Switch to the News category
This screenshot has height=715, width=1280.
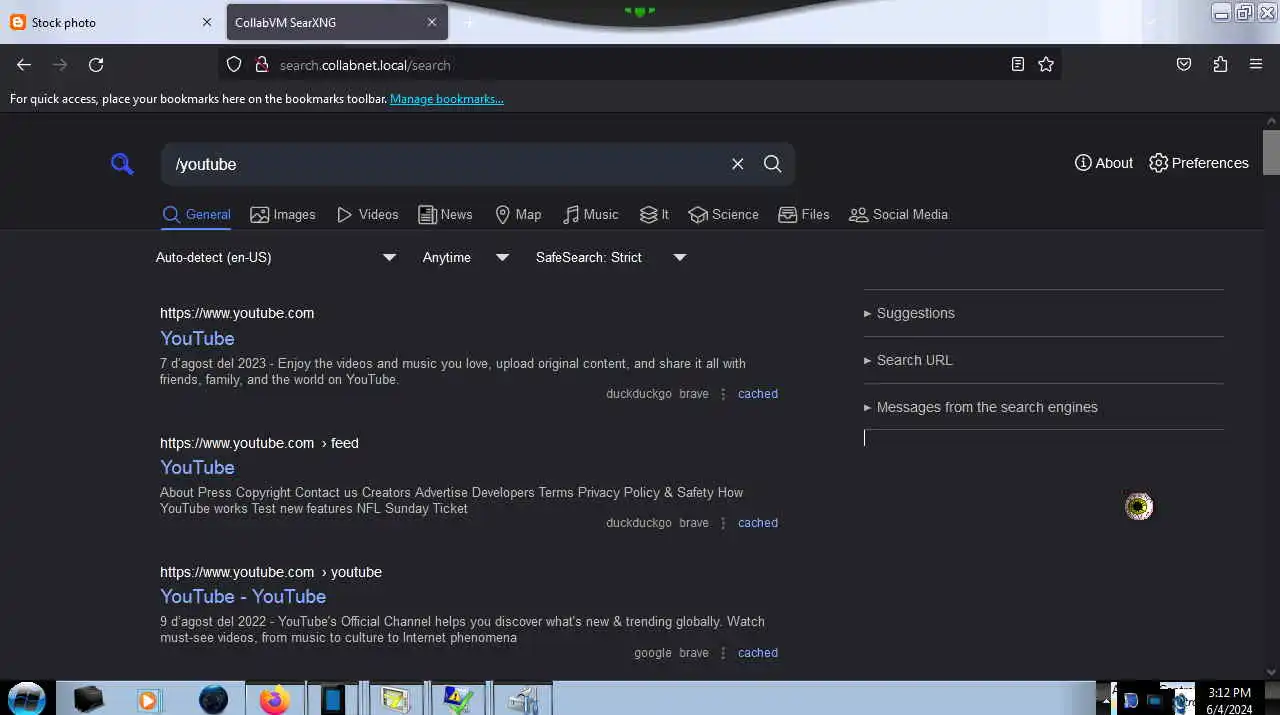(445, 214)
